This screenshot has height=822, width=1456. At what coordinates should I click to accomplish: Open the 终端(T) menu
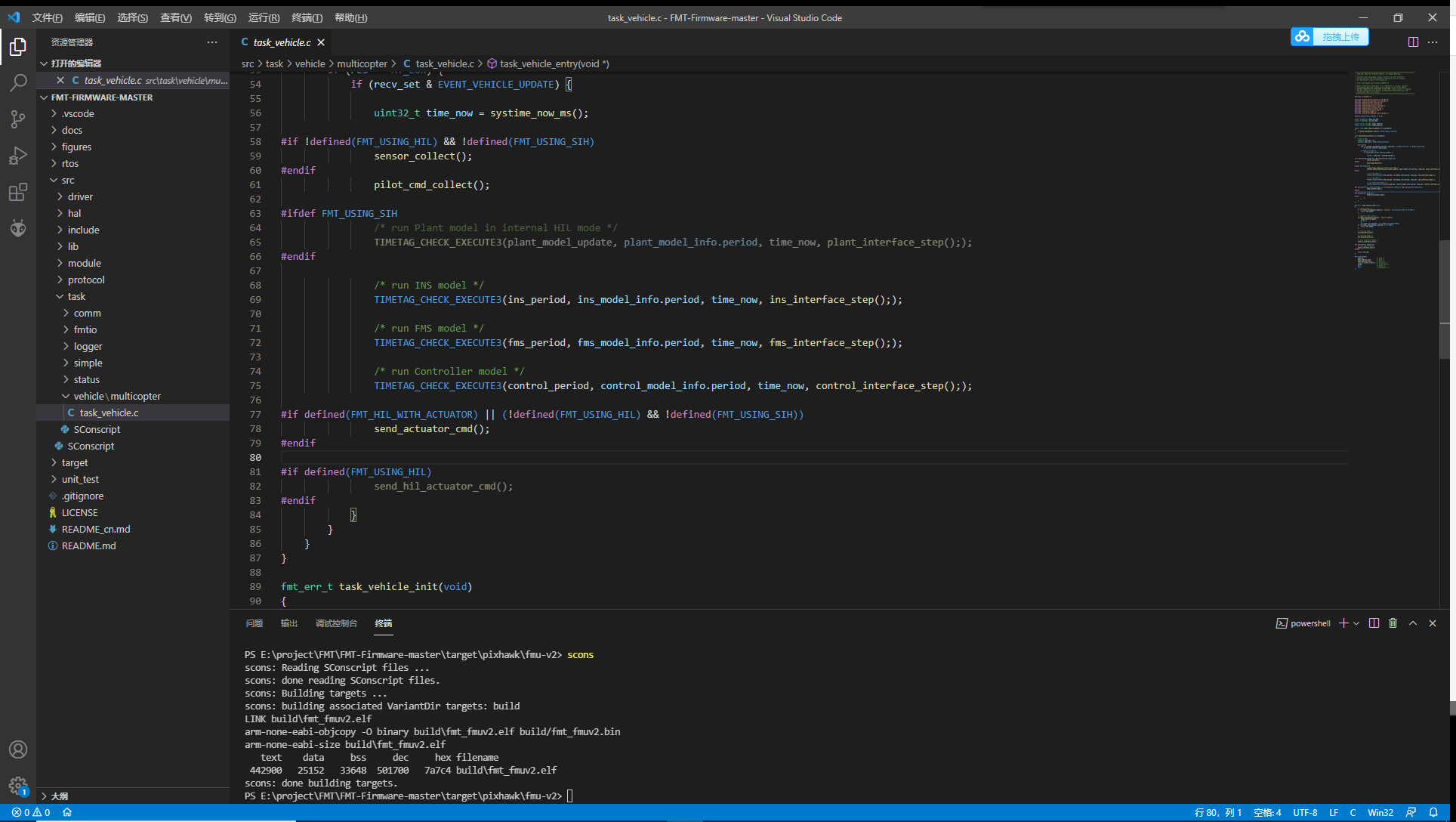coord(307,17)
